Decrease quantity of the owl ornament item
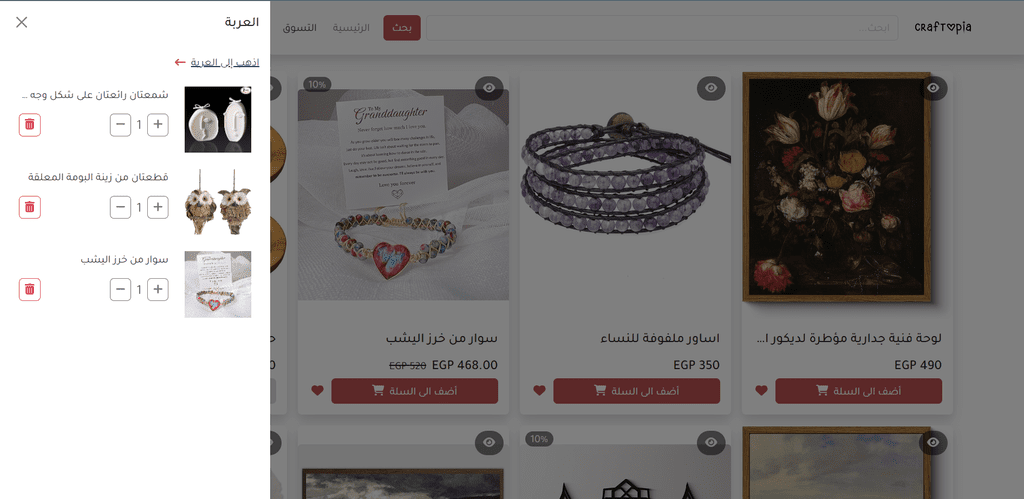The image size is (1024, 499). pos(120,207)
